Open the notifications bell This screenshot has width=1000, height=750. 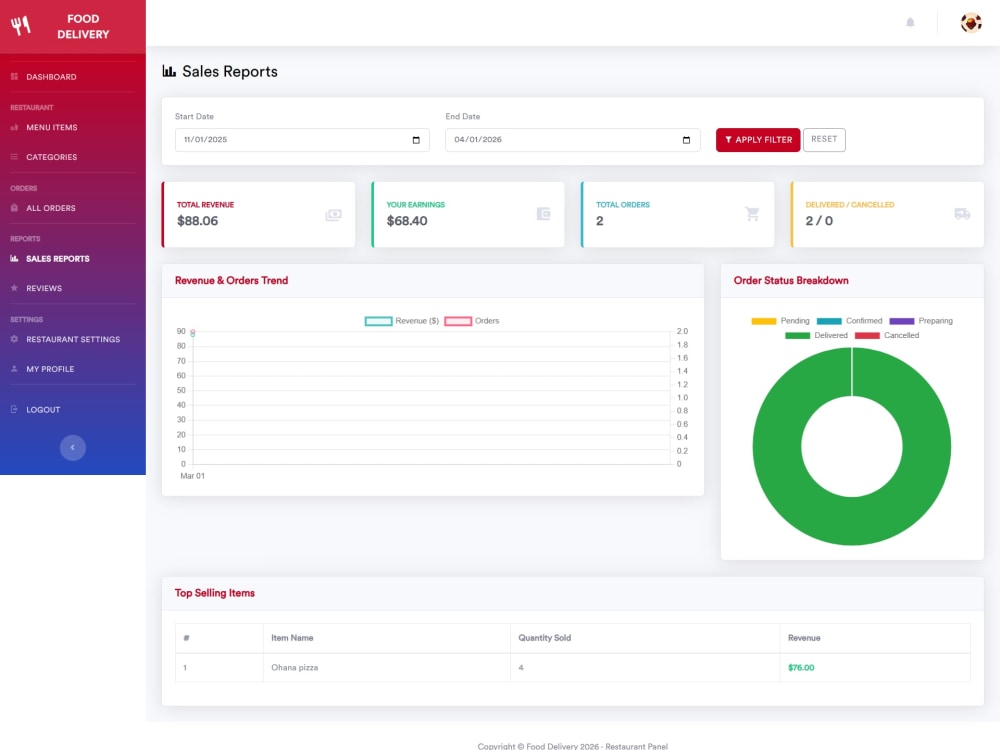(910, 23)
